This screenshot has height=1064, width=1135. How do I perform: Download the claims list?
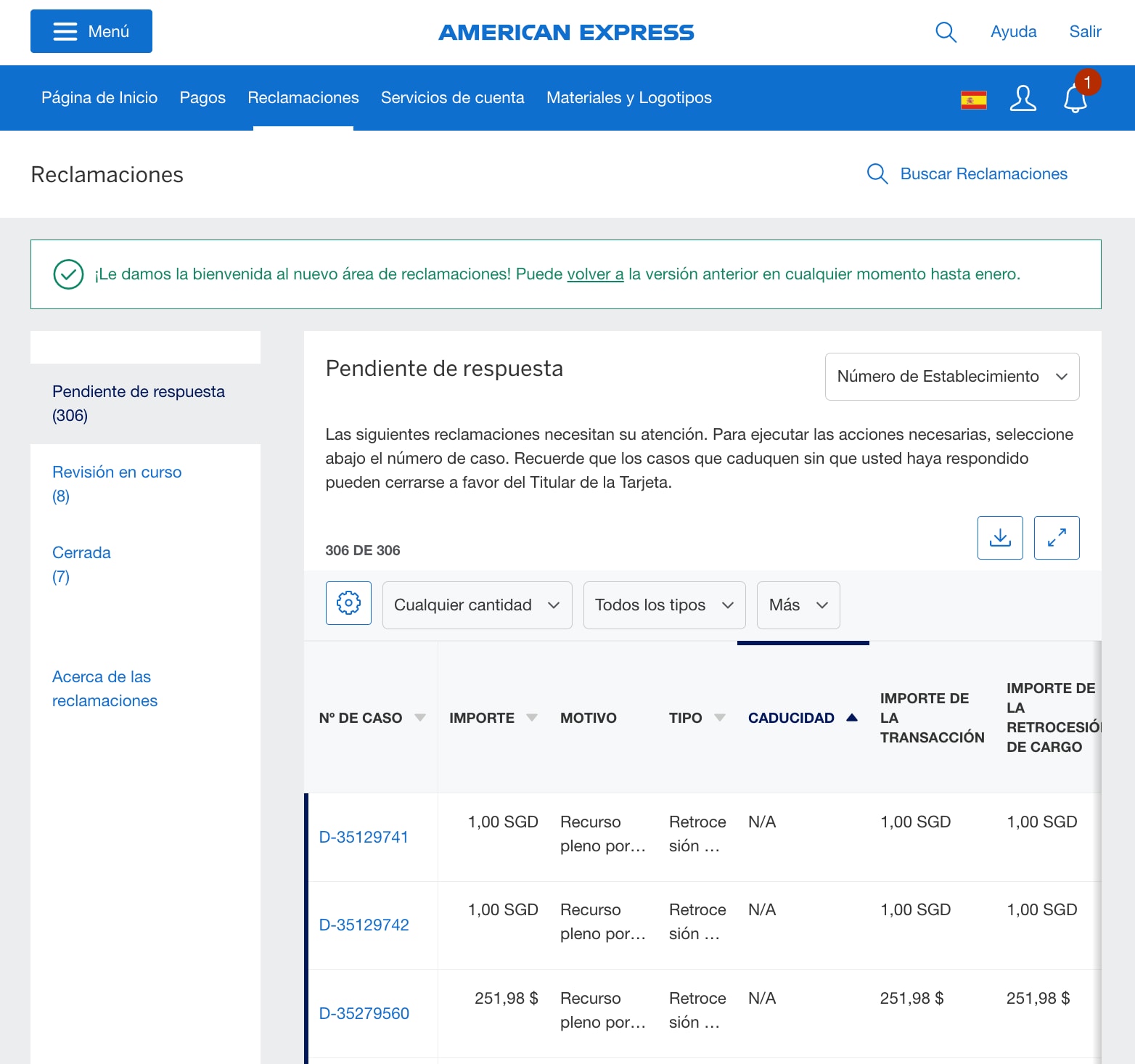click(x=1000, y=538)
